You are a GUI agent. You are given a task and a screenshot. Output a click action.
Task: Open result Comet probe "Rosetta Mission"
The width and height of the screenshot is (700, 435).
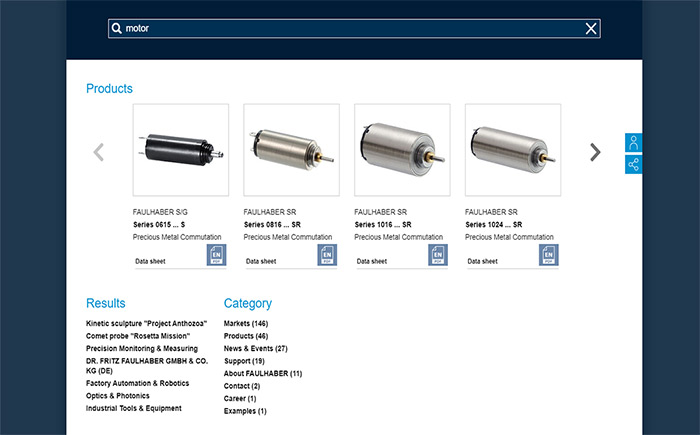(x=138, y=336)
